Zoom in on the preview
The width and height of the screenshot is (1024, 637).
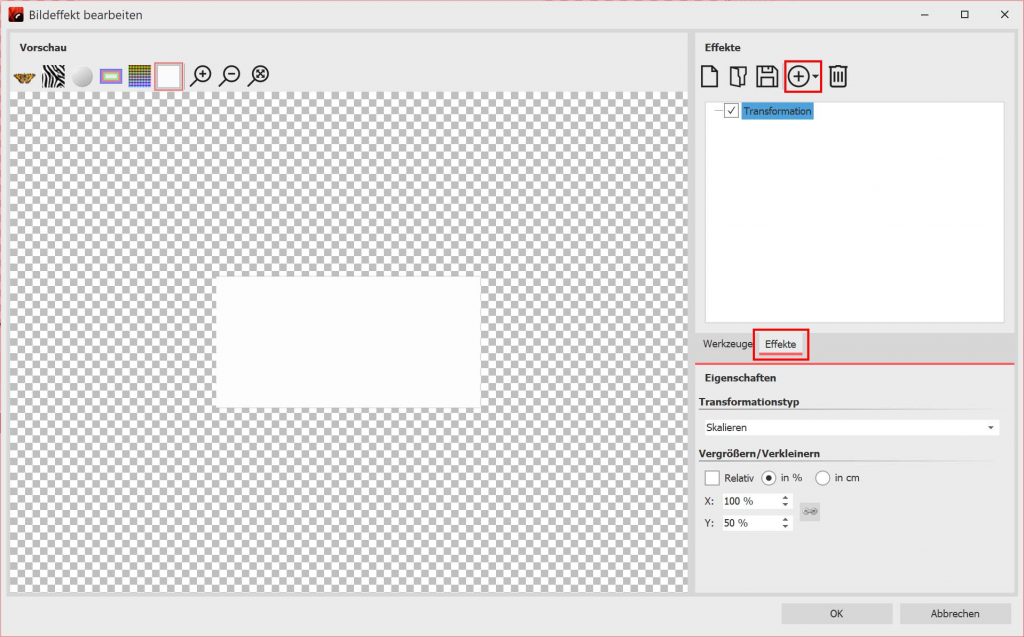(200, 76)
